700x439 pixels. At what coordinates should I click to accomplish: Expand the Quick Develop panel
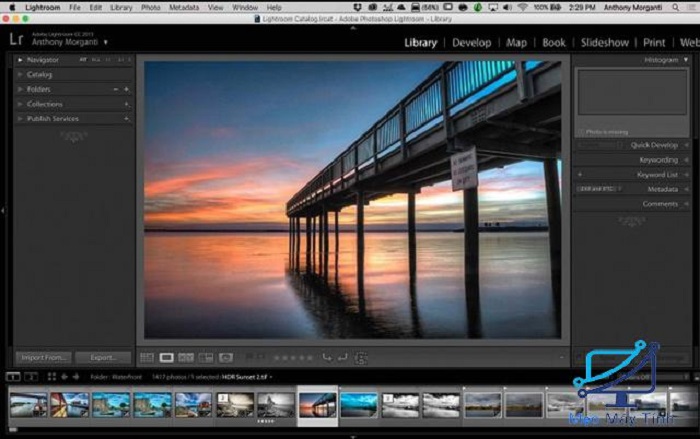pos(686,145)
